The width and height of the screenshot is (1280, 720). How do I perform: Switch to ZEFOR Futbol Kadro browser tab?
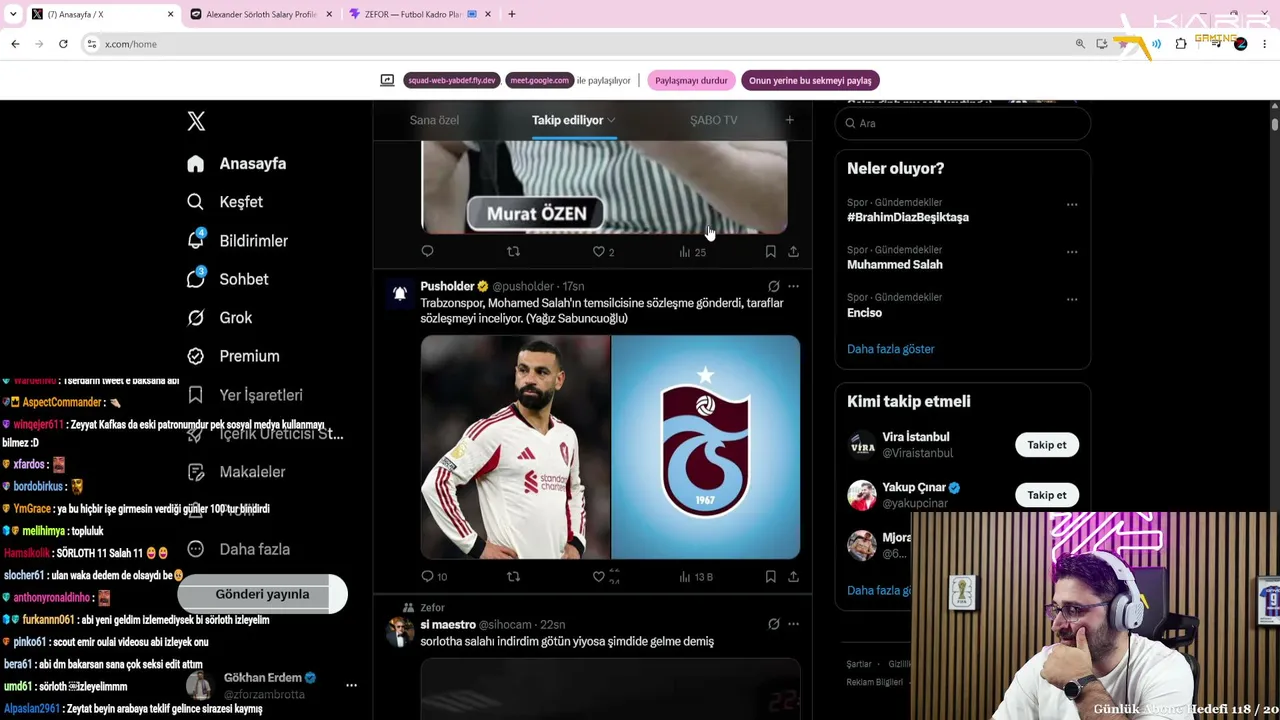click(420, 14)
